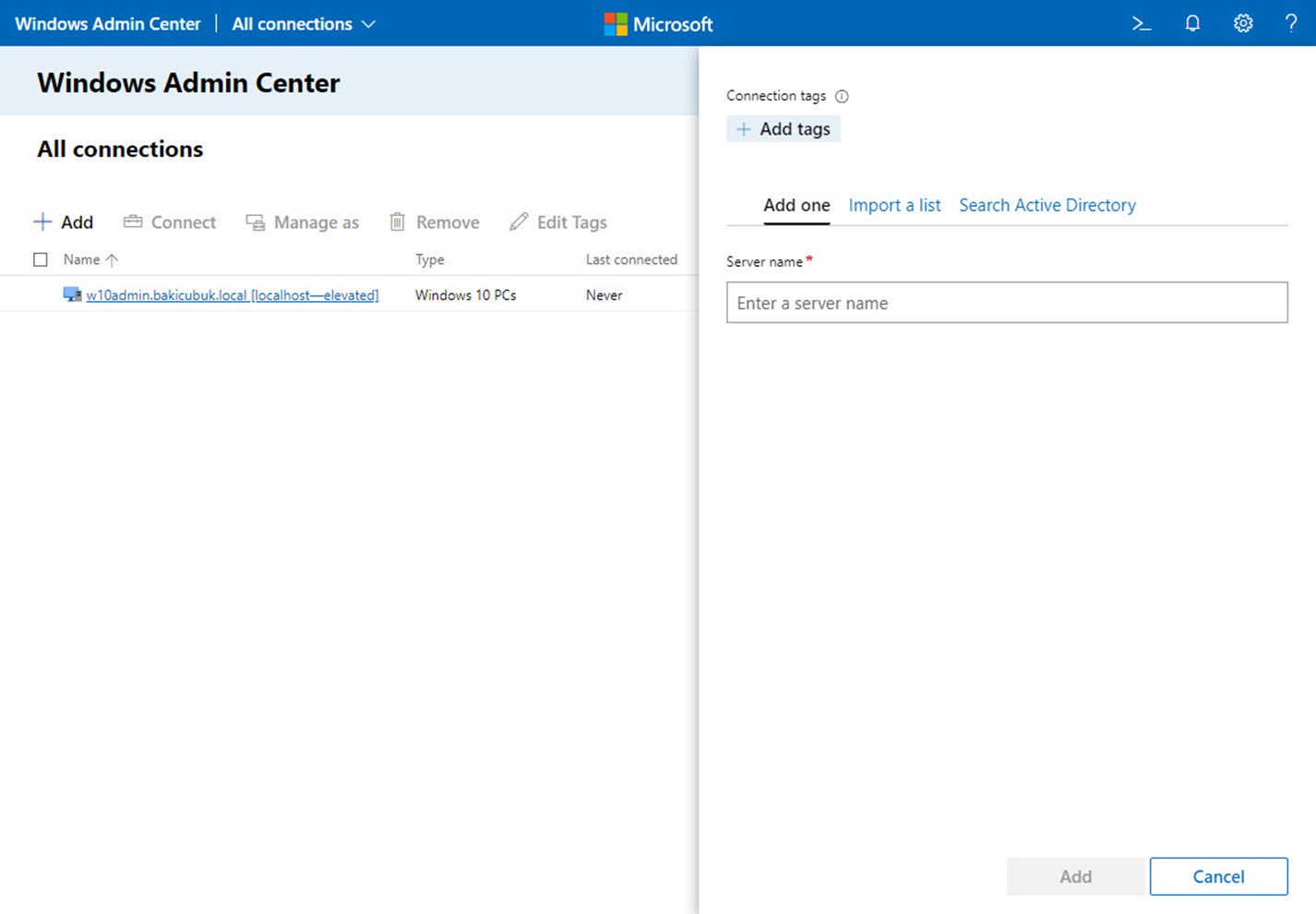
Task: Switch to the Search Active Directory tab
Action: (x=1047, y=206)
